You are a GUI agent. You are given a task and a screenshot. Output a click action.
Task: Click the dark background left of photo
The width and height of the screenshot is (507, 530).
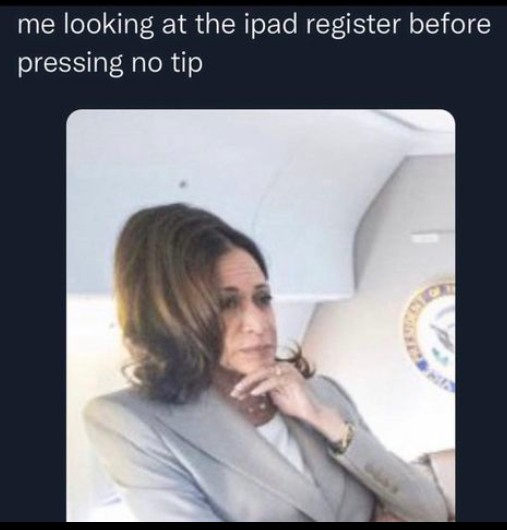pos(33,304)
